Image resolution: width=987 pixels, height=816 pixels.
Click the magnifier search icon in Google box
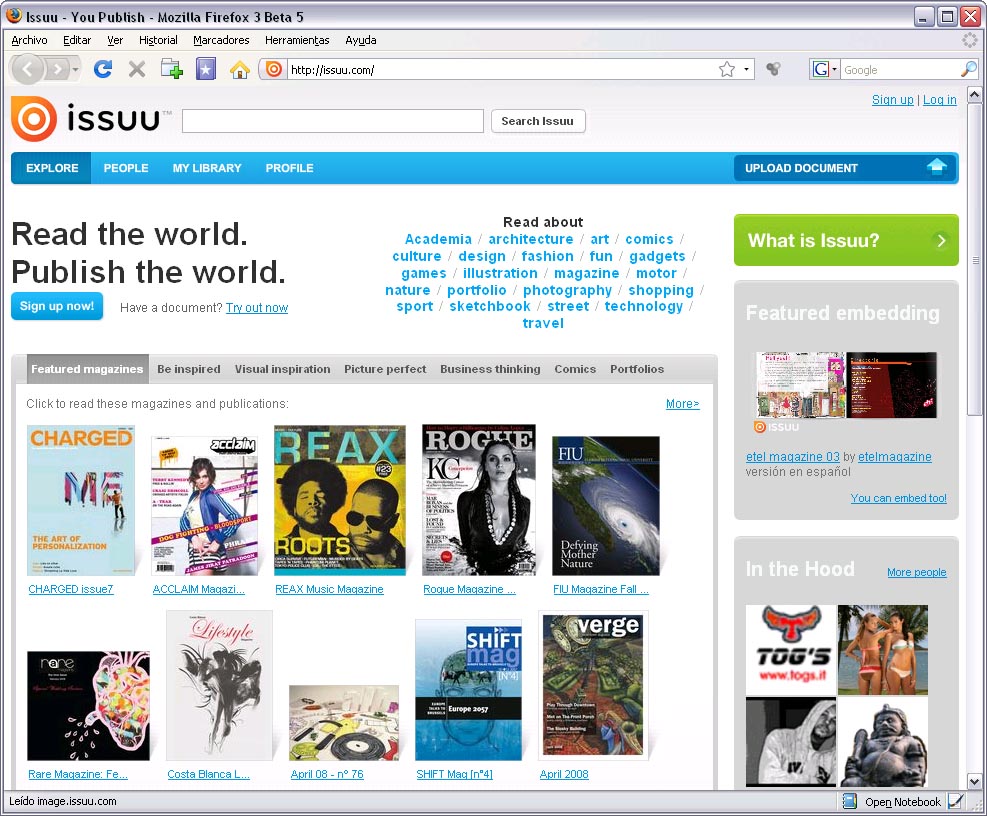pyautogui.click(x=969, y=69)
